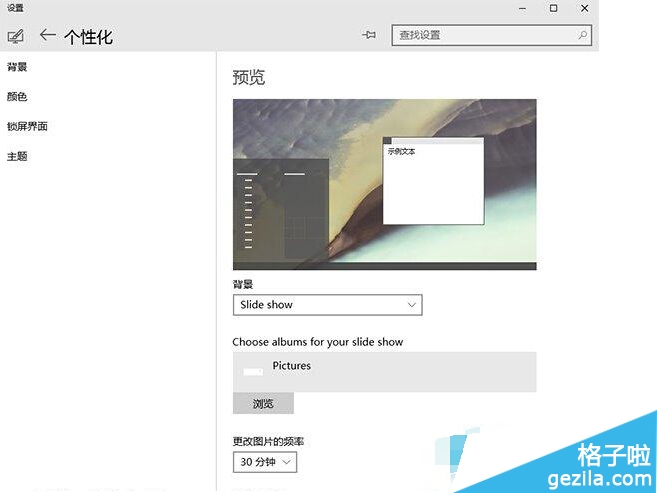Maximize the 设置 window

(554, 8)
